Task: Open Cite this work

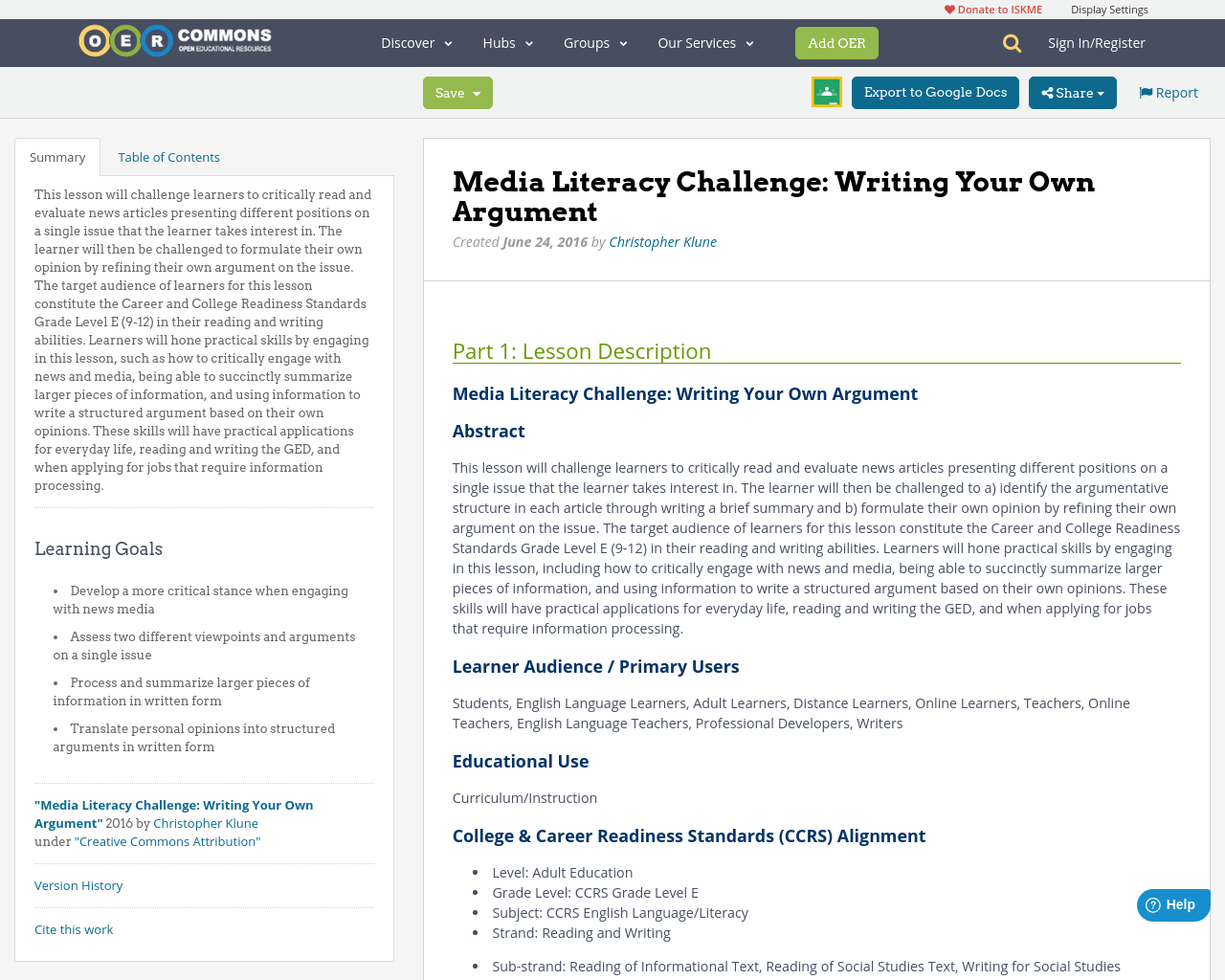Action: tap(74, 928)
